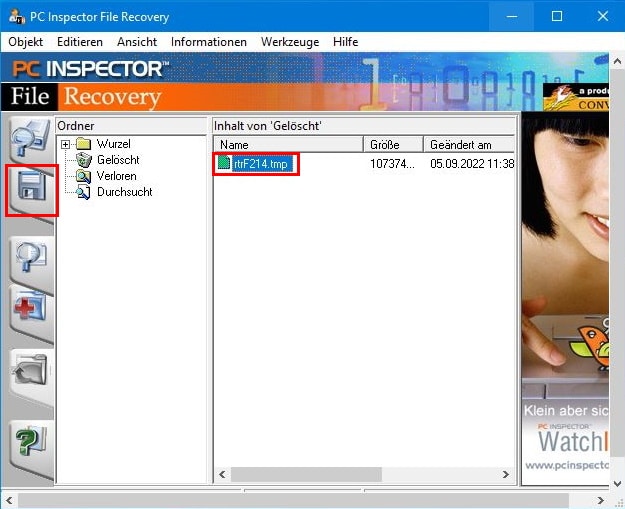Screen dimensions: 625x509
Task: Select the Verloren tree entry
Action: pyautogui.click(x=116, y=176)
